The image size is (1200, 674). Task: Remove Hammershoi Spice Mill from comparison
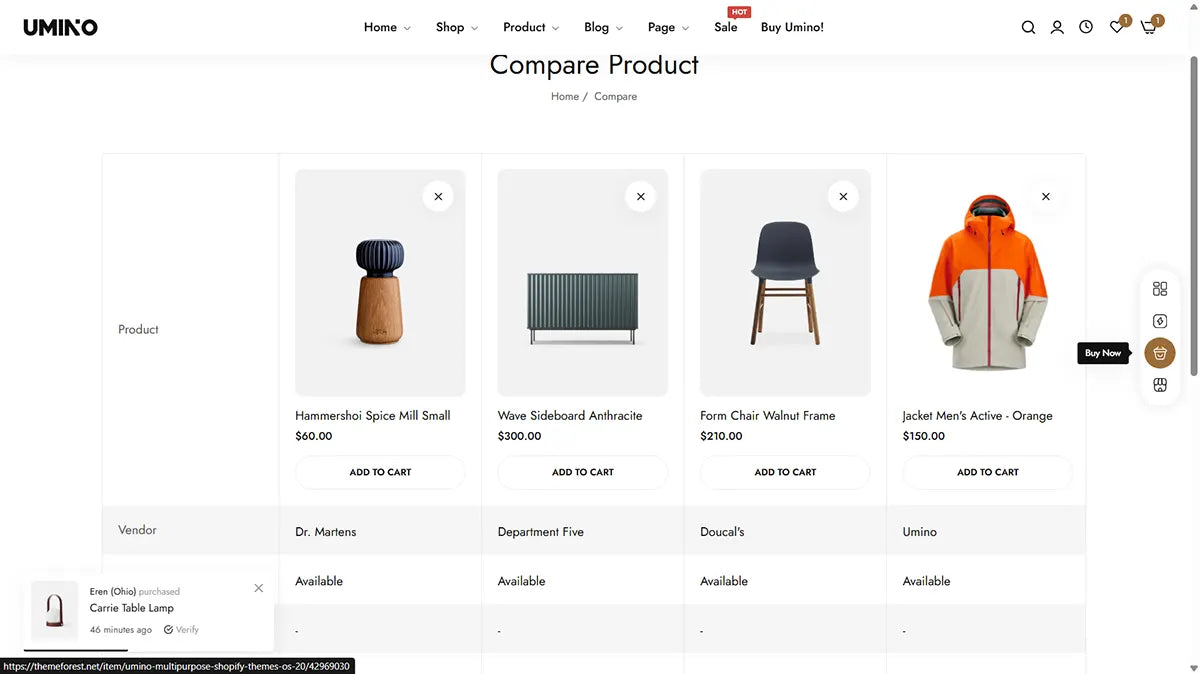pos(438,196)
